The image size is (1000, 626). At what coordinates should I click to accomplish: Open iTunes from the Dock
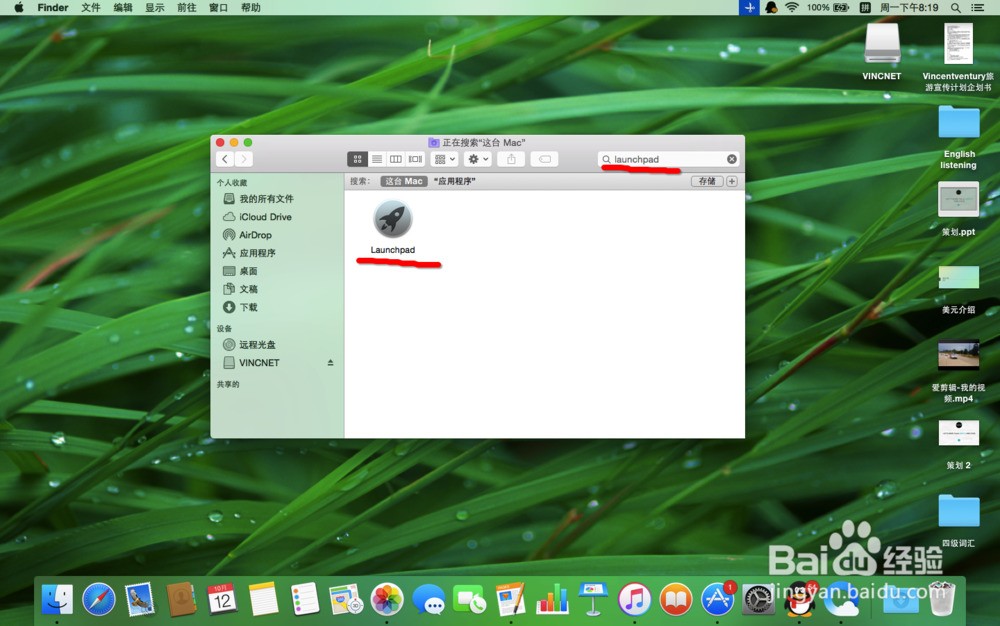pos(635,599)
